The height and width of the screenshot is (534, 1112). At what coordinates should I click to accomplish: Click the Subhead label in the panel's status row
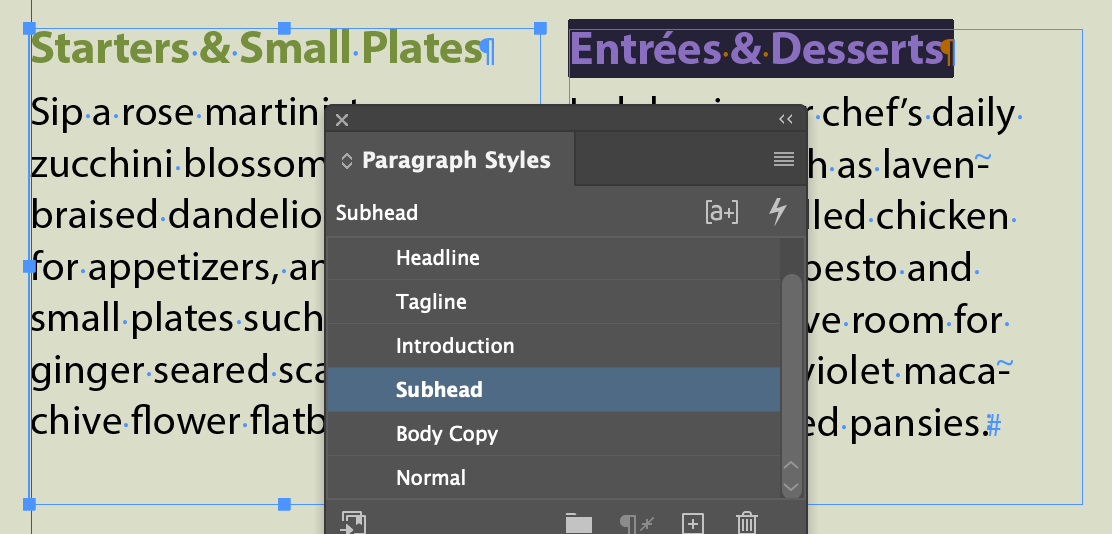pyautogui.click(x=377, y=213)
